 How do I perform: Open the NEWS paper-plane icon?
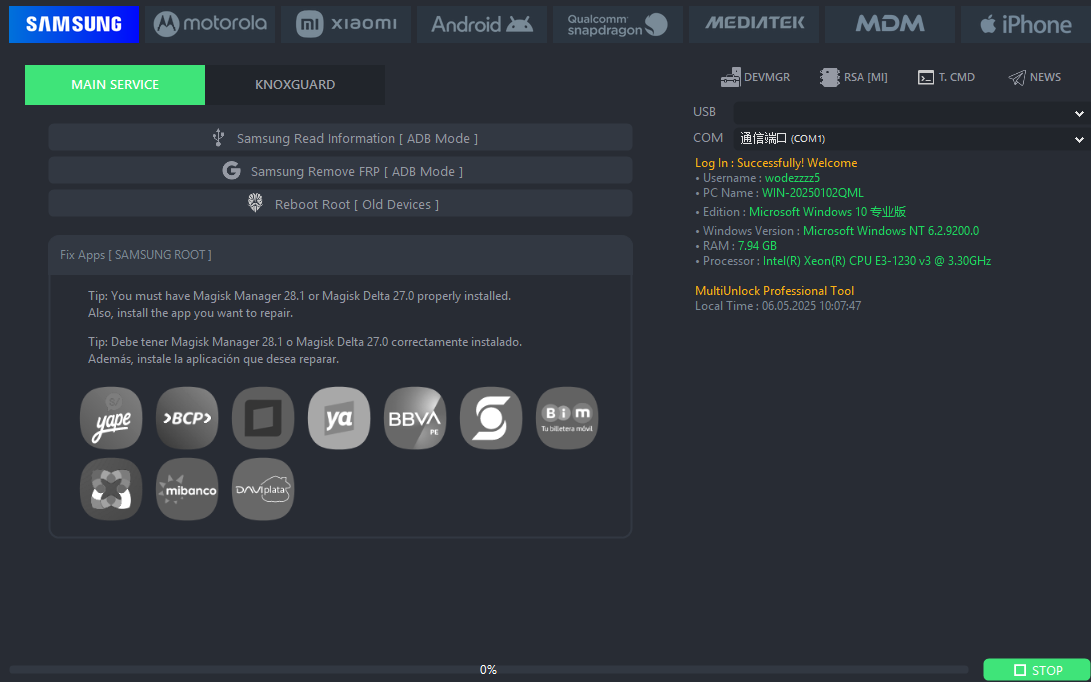(1034, 76)
